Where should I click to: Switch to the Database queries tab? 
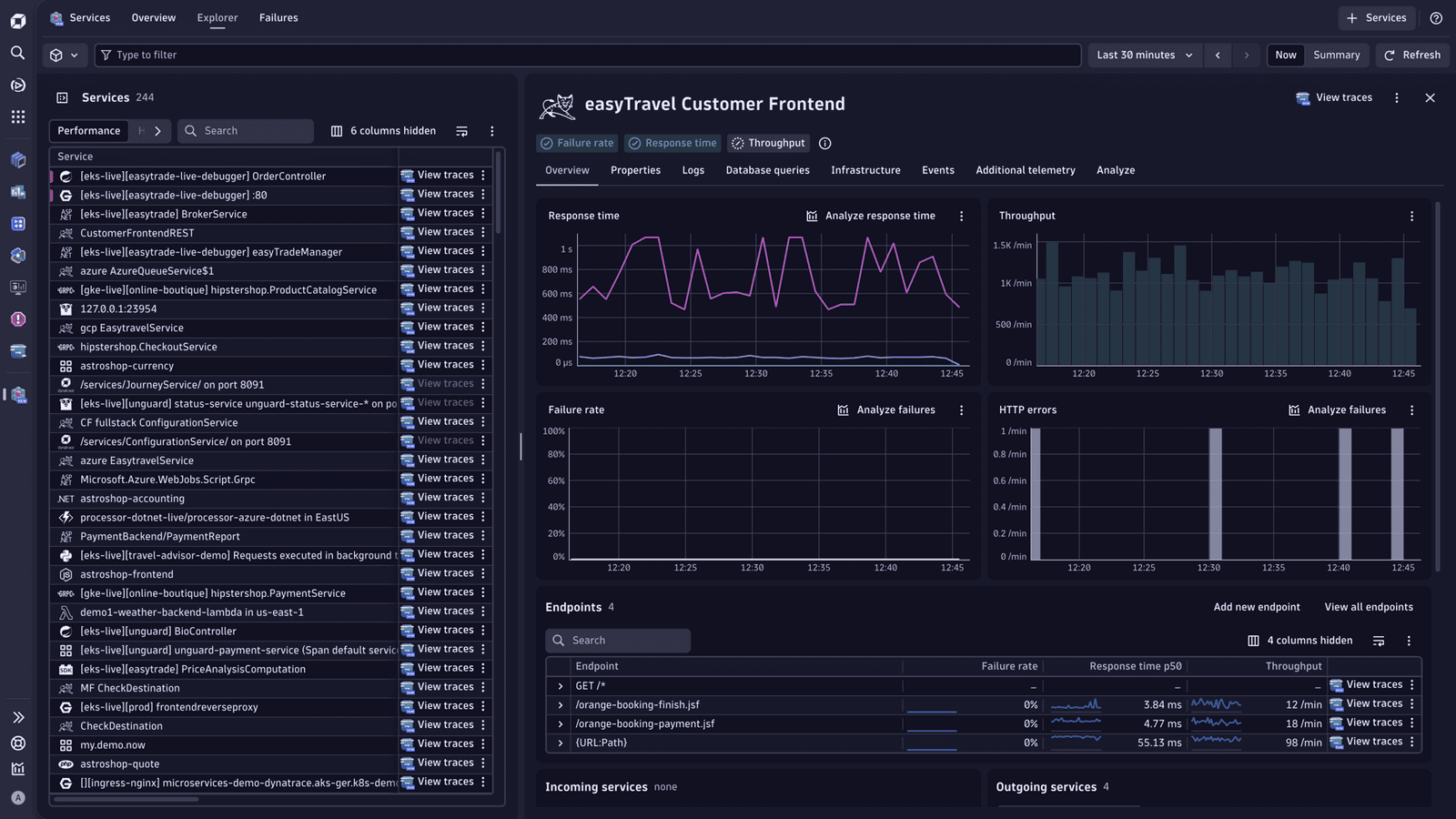[767, 170]
